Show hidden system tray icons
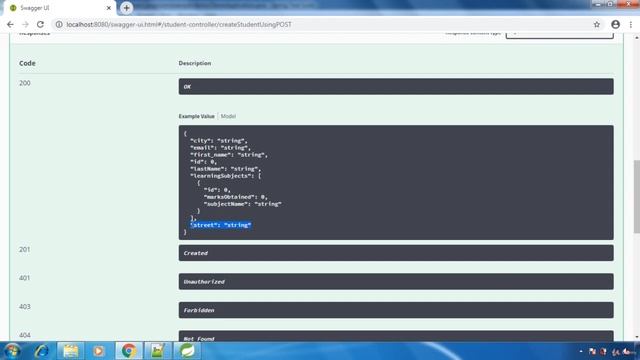640x360 pixels. 581,351
